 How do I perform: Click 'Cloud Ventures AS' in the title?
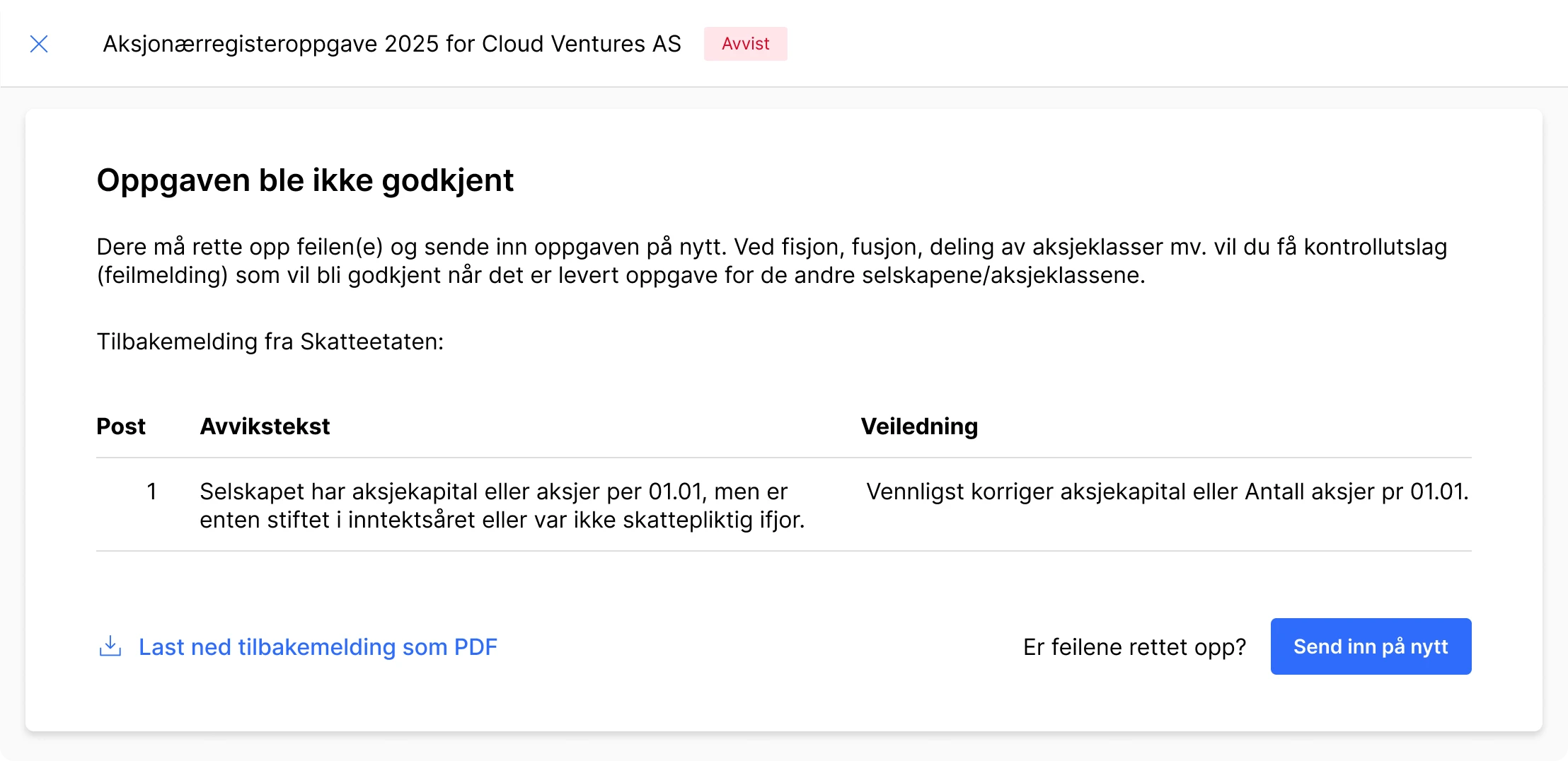pos(581,44)
